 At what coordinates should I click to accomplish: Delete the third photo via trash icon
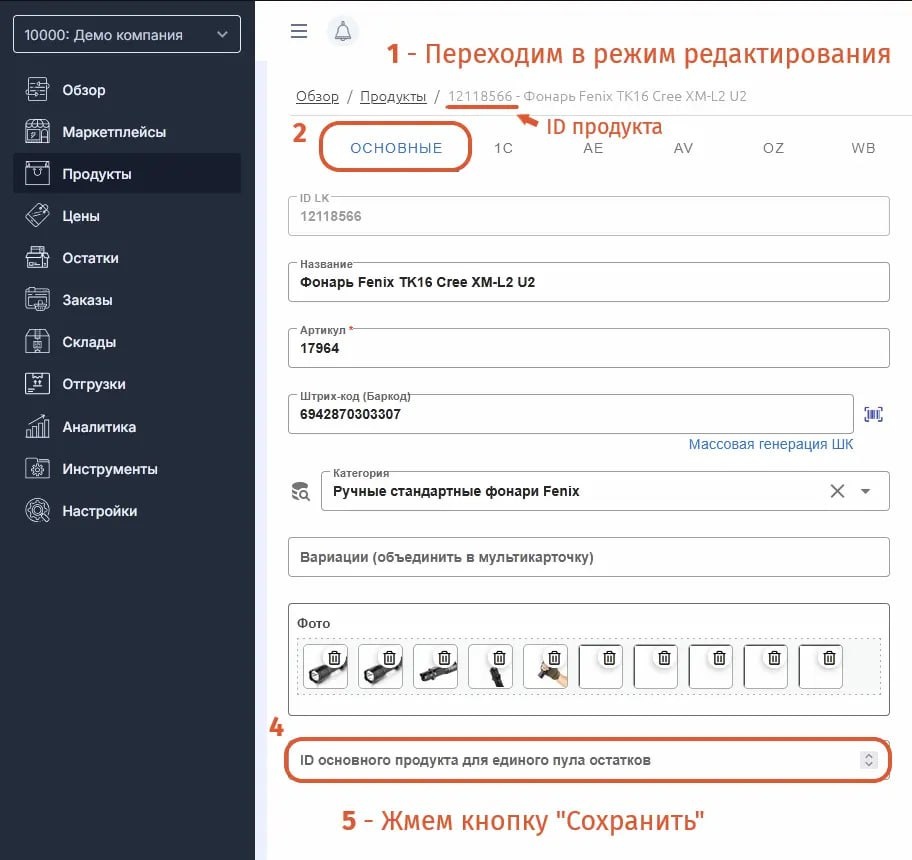pos(444,658)
